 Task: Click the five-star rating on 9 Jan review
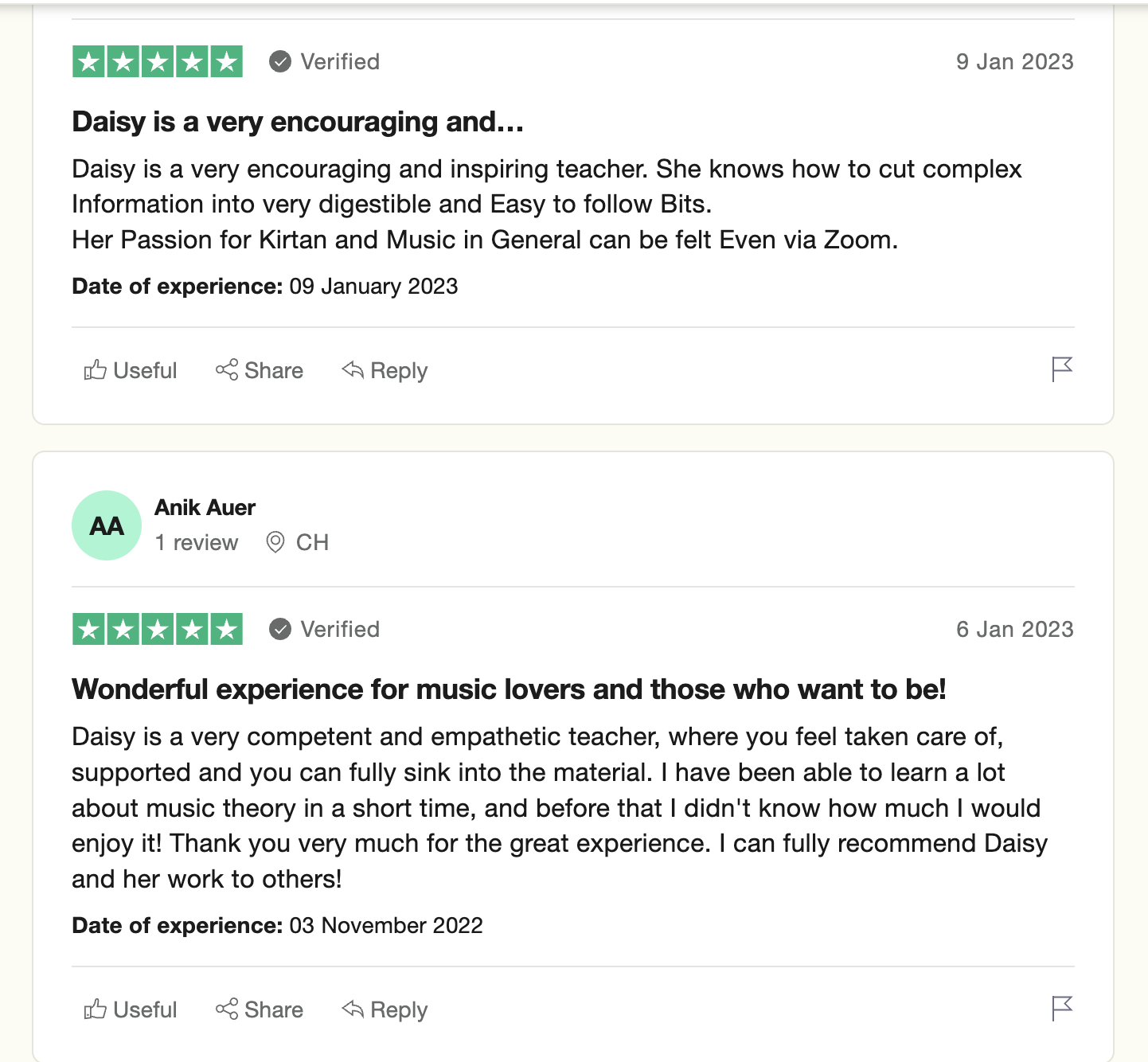click(158, 61)
